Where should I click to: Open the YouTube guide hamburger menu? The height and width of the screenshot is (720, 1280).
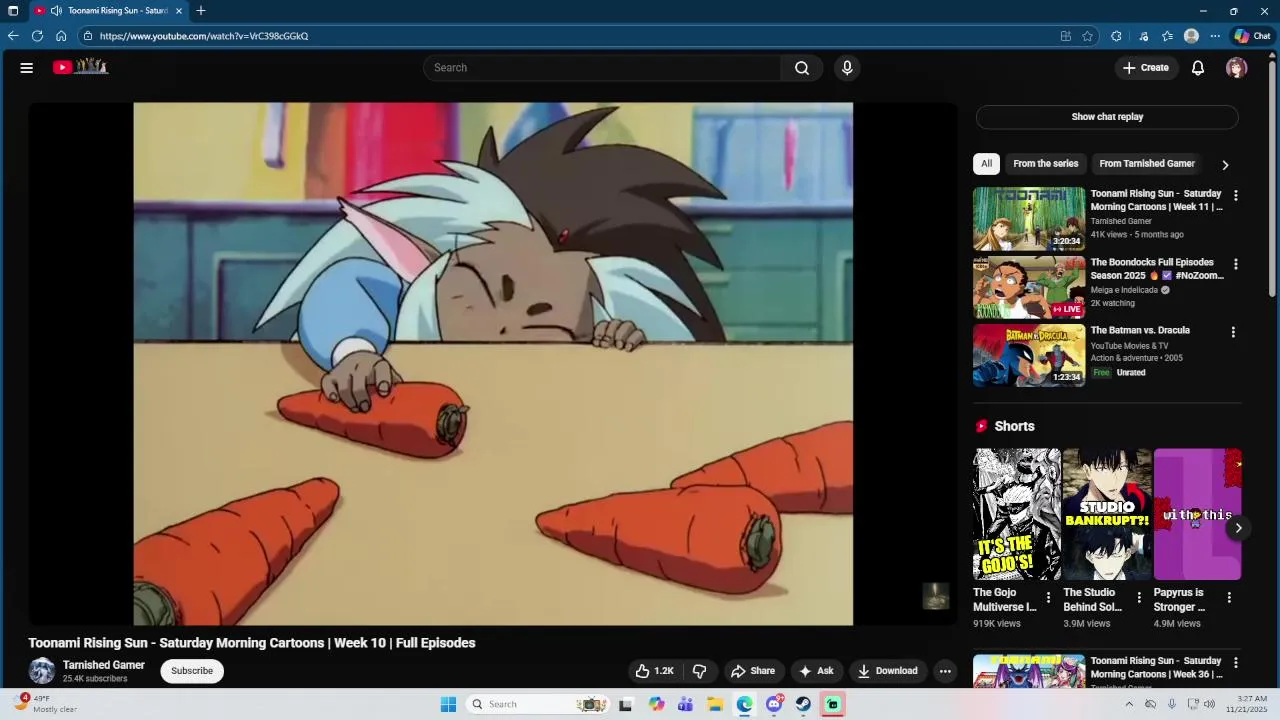[x=27, y=68]
